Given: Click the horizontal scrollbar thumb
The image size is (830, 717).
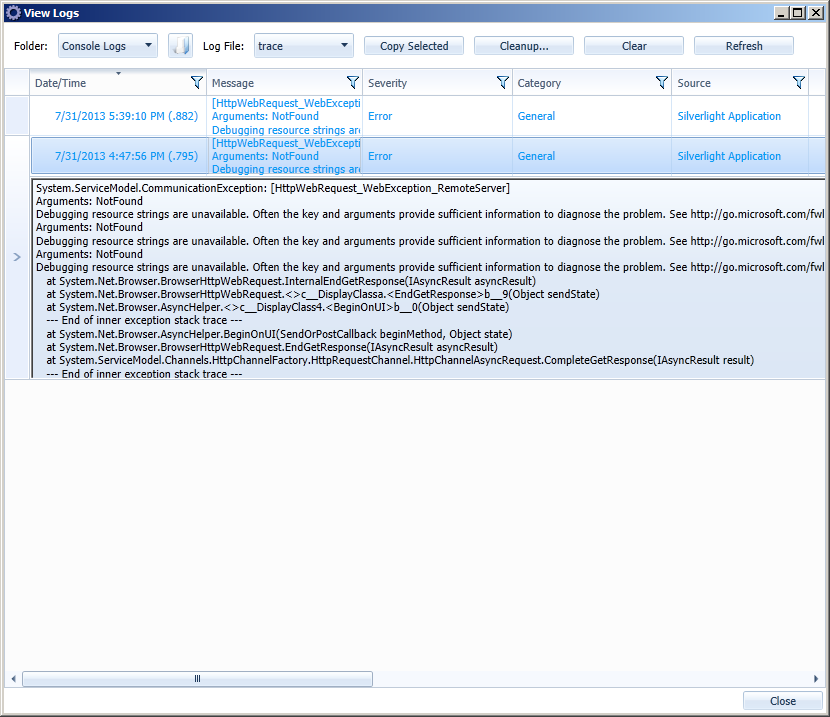Looking at the screenshot, I should pyautogui.click(x=197, y=678).
